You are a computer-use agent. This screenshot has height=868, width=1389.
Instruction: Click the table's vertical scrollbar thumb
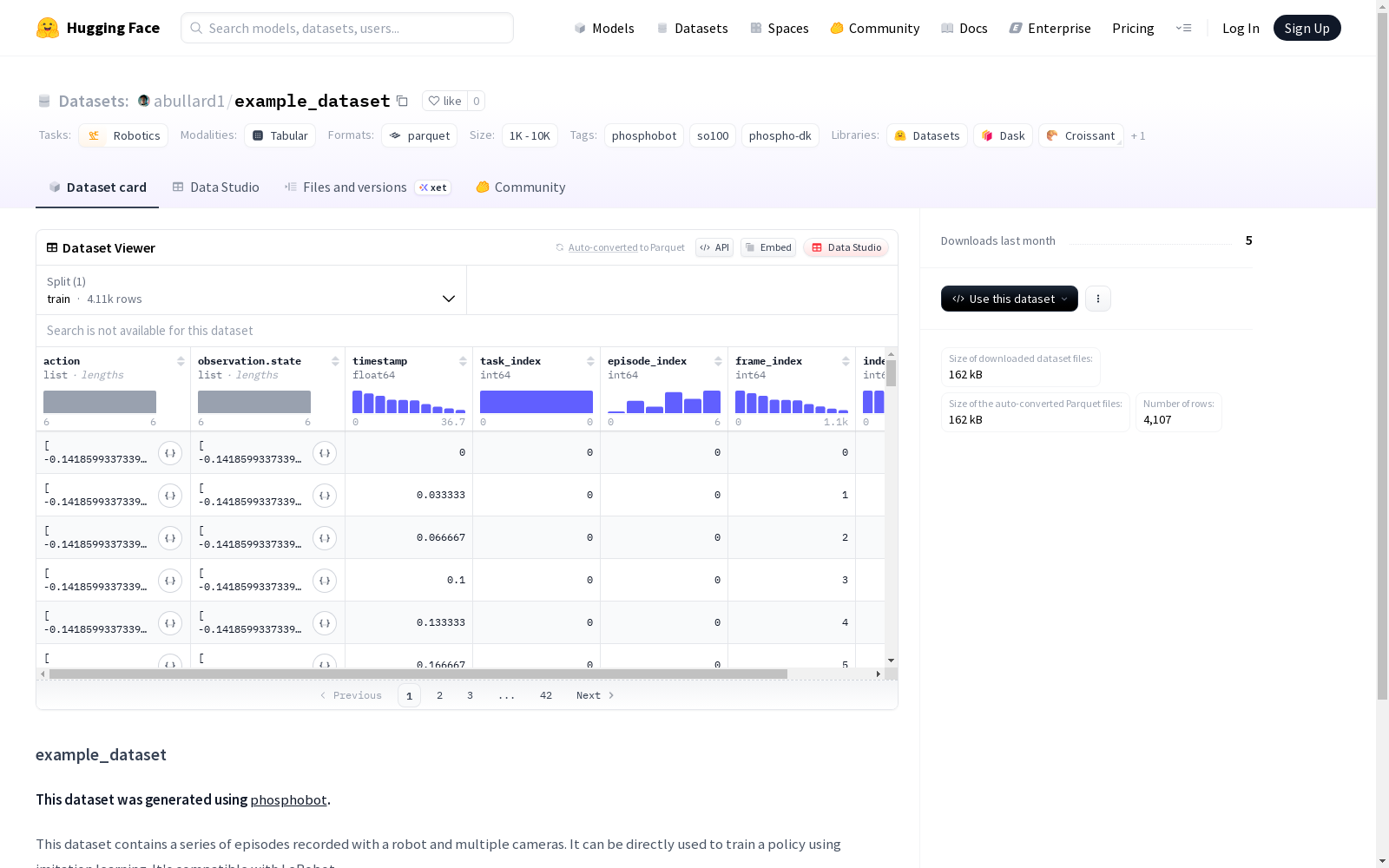pyautogui.click(x=892, y=373)
